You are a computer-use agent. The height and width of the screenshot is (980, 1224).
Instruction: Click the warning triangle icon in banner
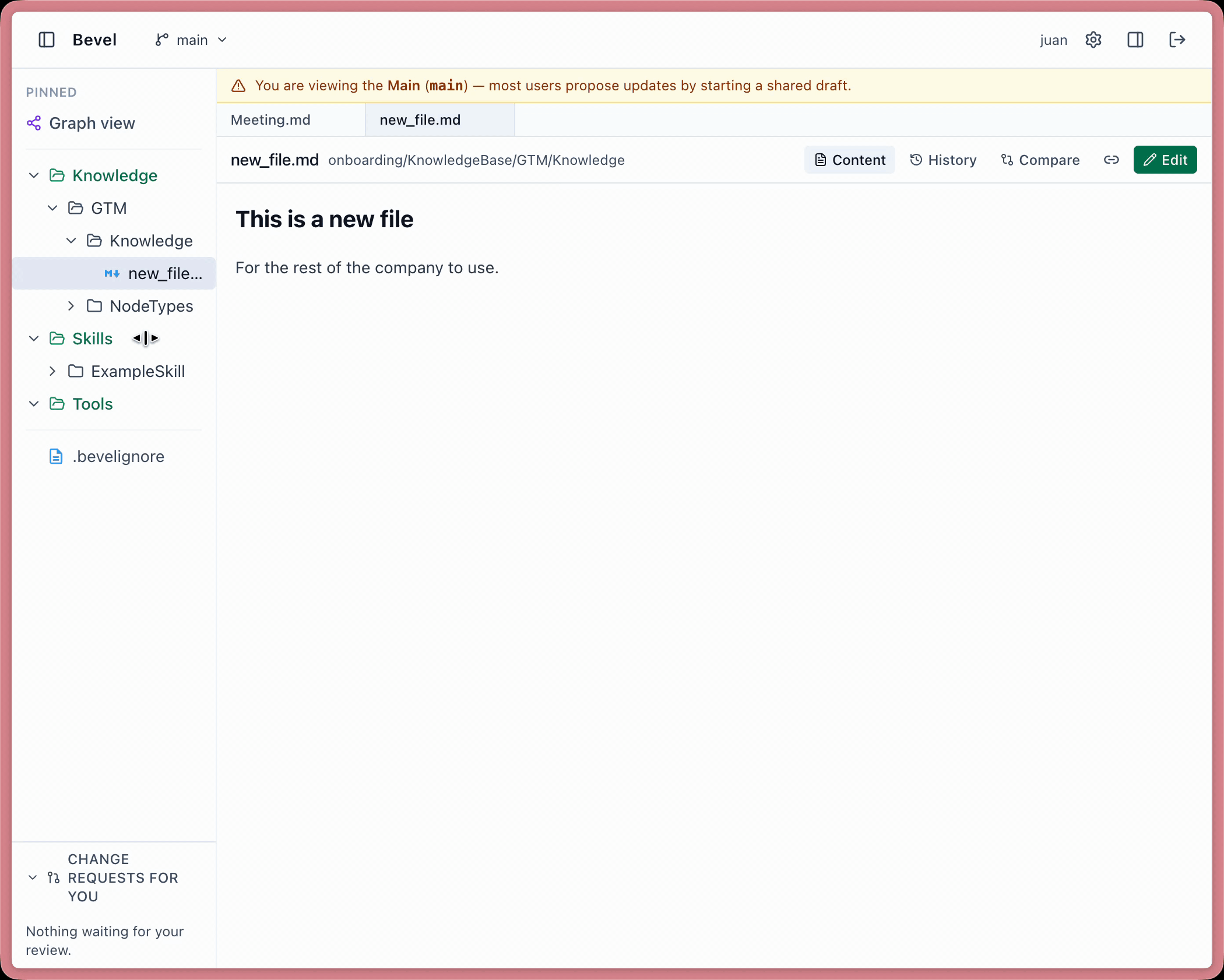238,86
